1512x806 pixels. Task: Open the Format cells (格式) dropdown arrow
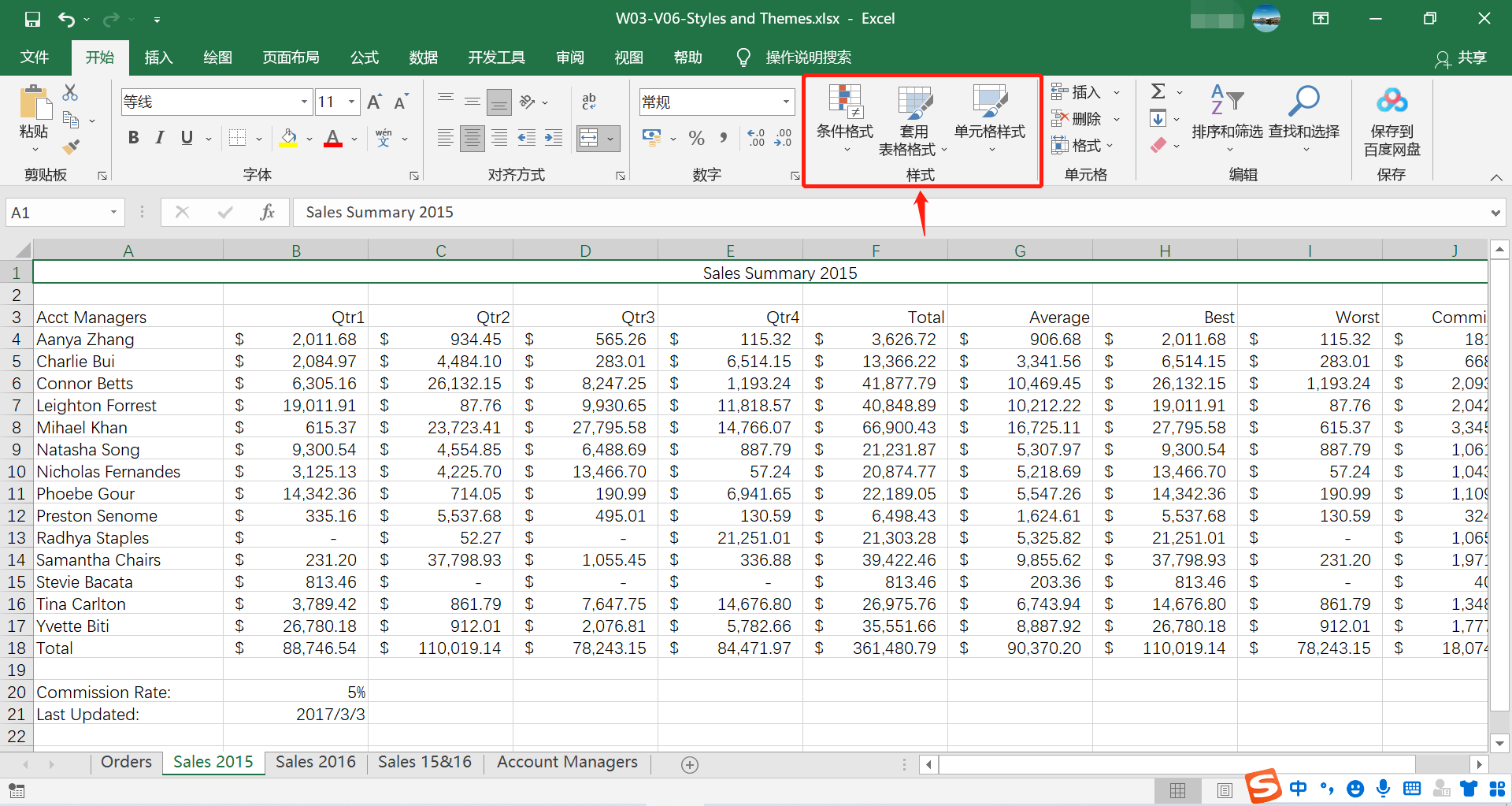point(1110,146)
